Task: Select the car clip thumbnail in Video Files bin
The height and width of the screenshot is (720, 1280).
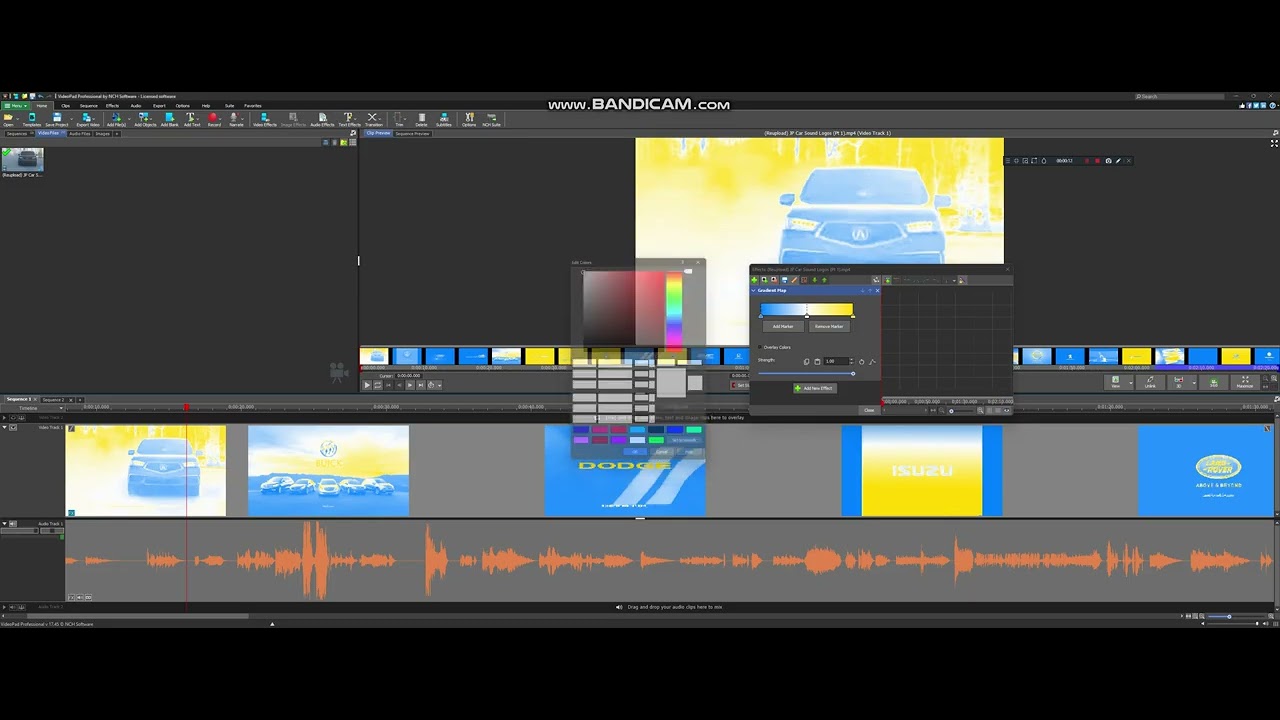Action: [x=22, y=159]
